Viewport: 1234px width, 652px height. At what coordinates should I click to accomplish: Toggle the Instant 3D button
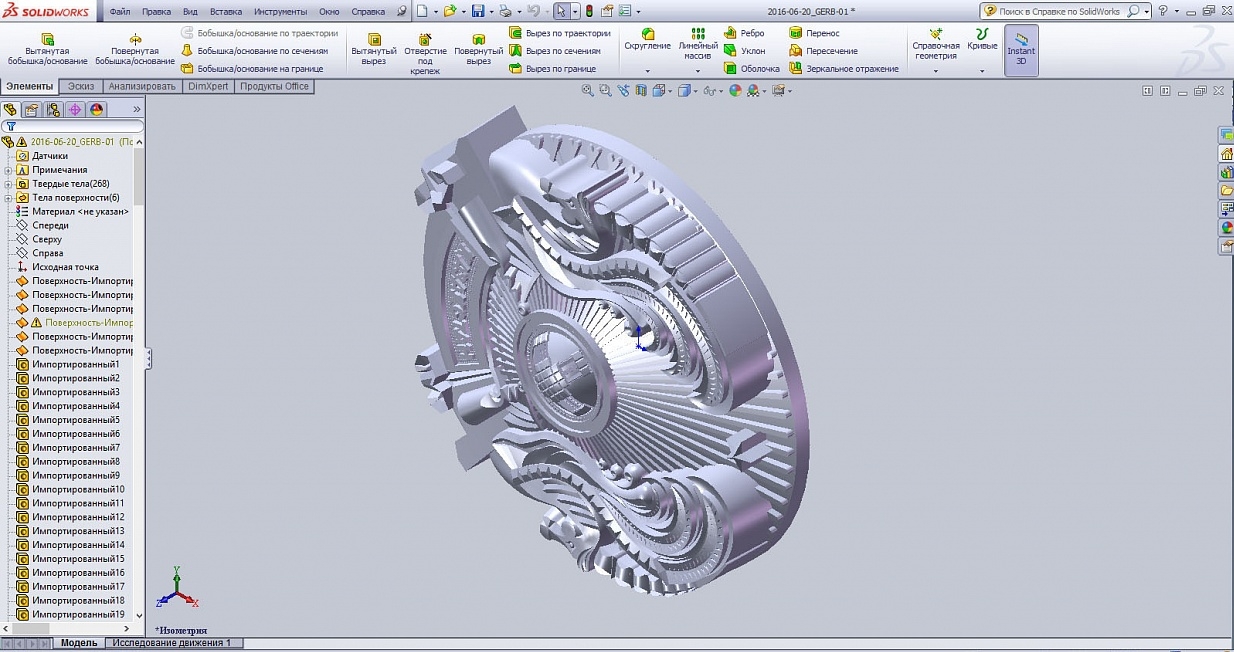[x=1021, y=50]
